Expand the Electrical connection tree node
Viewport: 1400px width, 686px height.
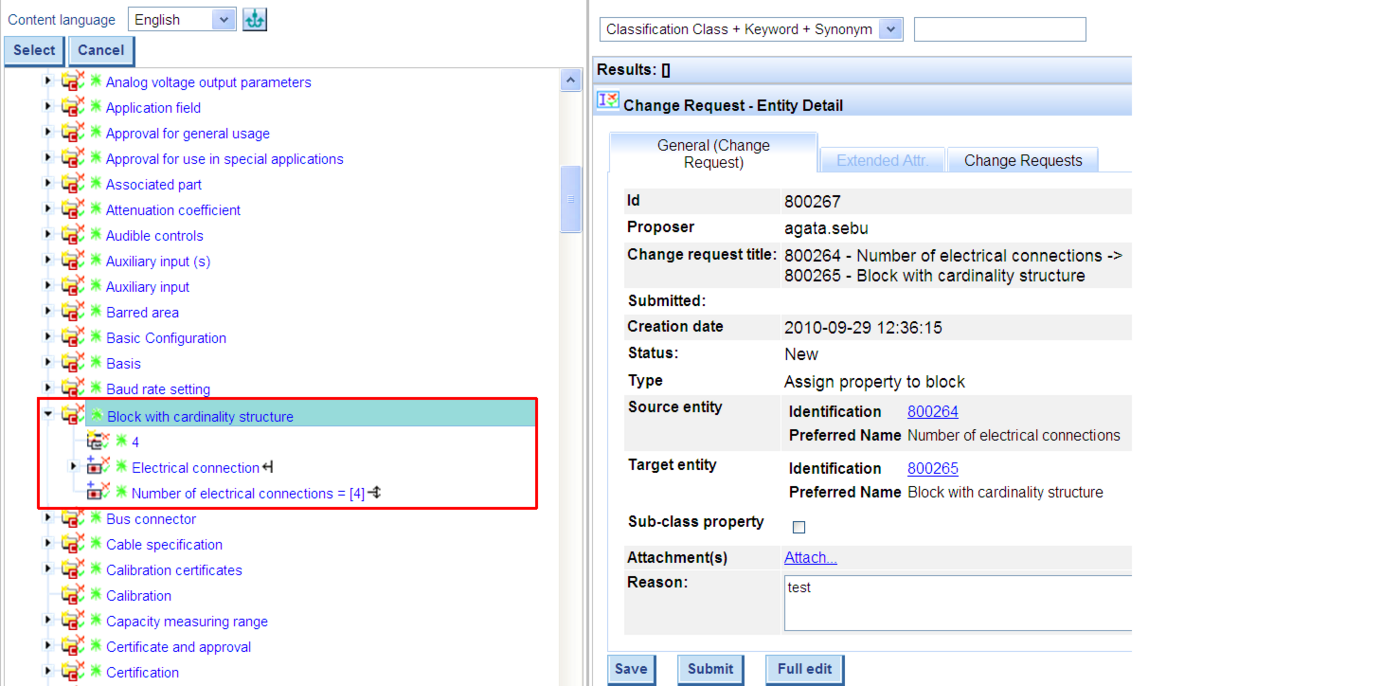(x=73, y=467)
